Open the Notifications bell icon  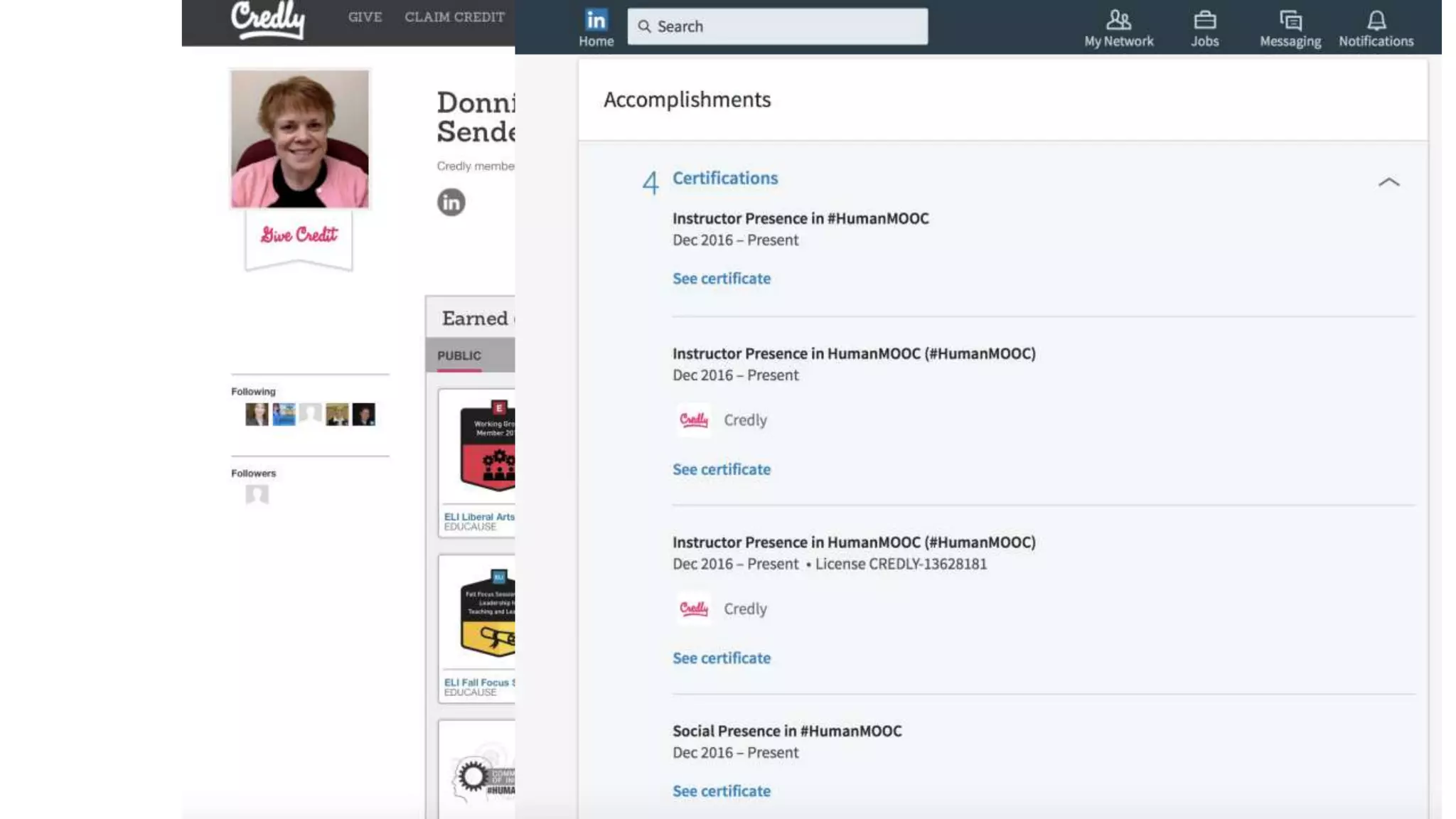point(1376,20)
